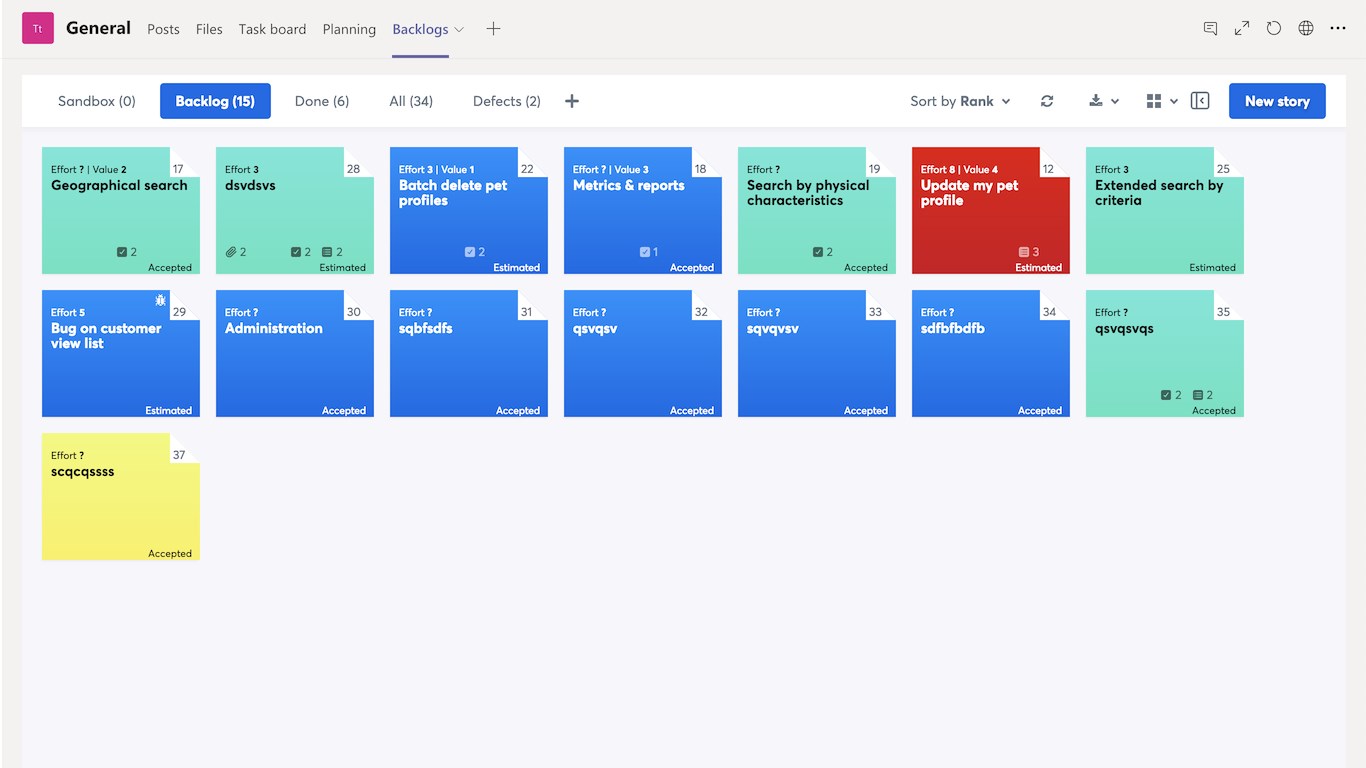
Task: Click the attachment paperclip on dsvdsvs card
Action: point(231,252)
